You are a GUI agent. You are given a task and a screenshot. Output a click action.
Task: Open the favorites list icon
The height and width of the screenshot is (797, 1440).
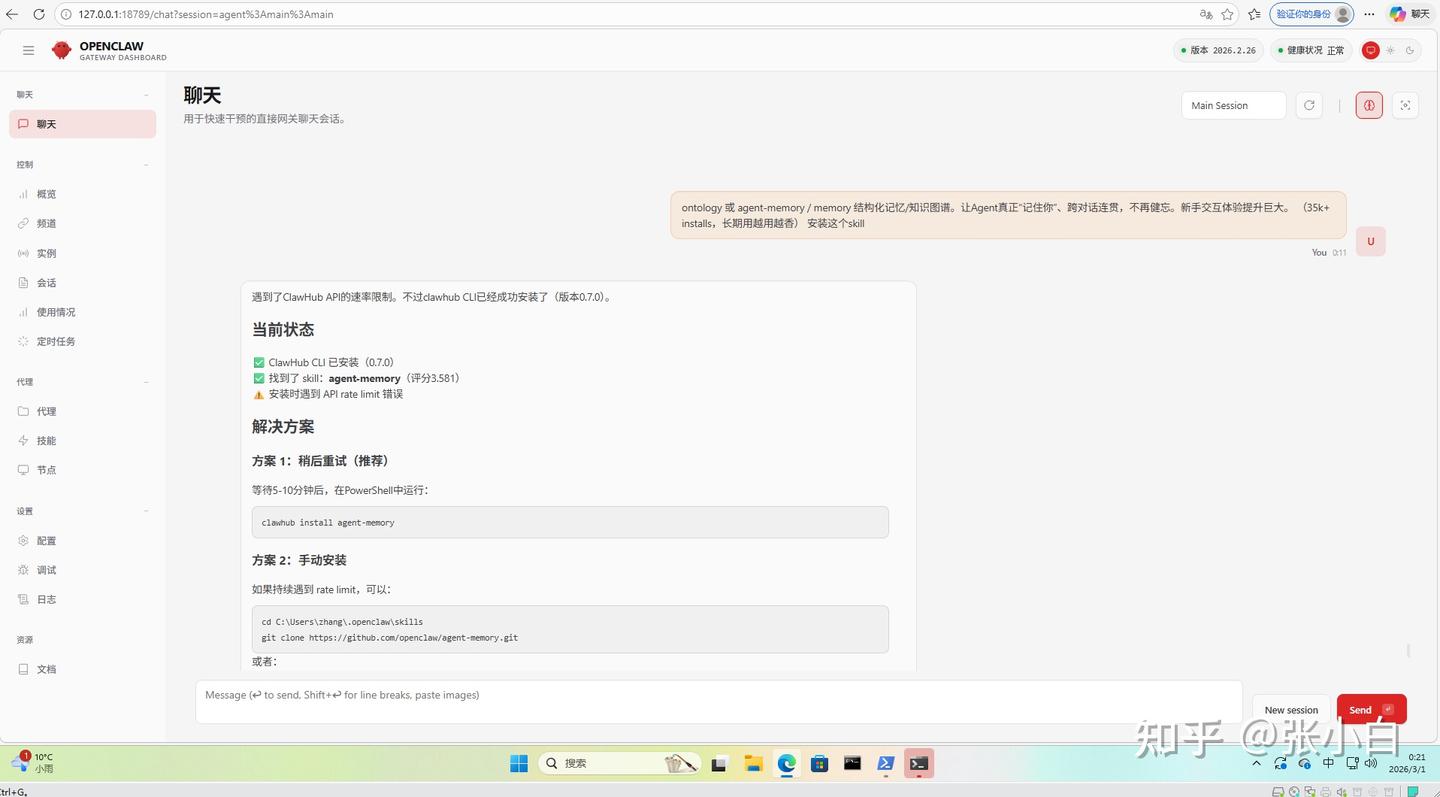pos(1254,14)
